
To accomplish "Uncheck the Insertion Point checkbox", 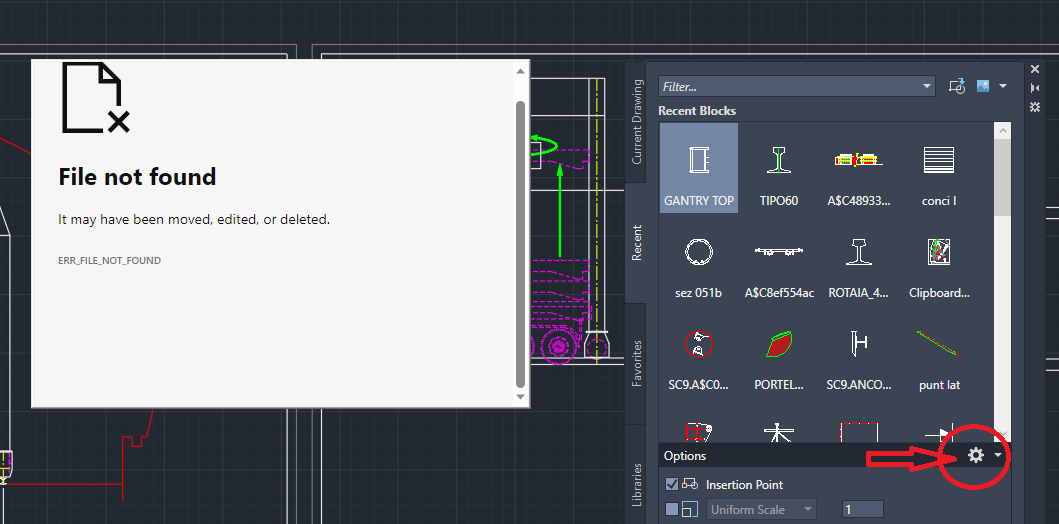I will tap(672, 485).
